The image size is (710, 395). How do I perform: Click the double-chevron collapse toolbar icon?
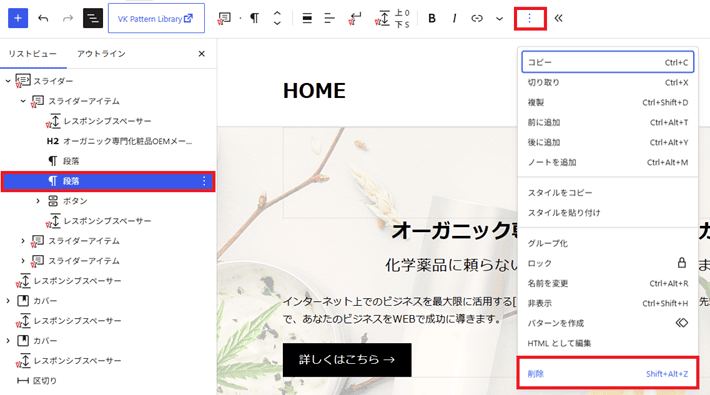click(558, 18)
